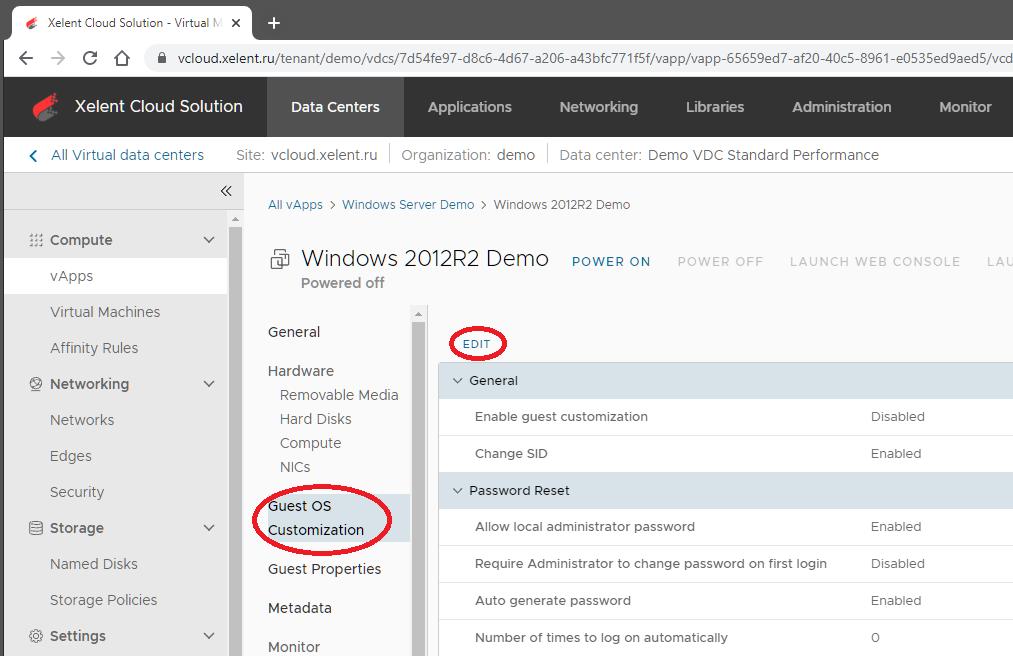Click the browser address bar URL
The height and width of the screenshot is (656, 1013).
(594, 58)
